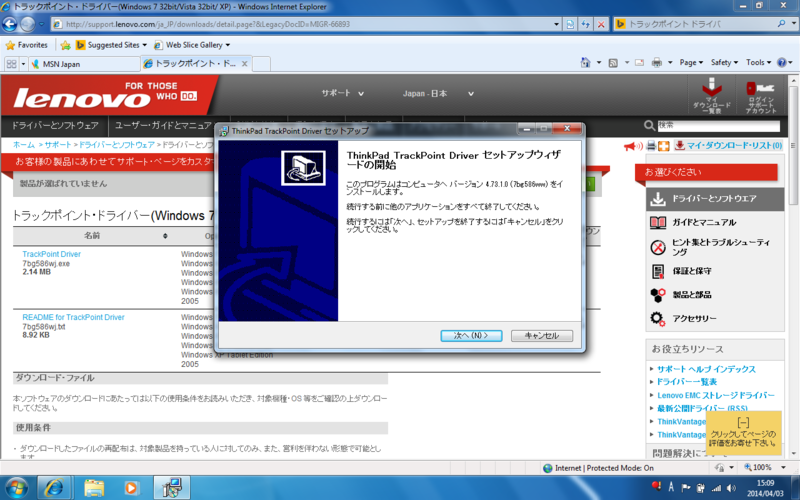
Task: Select ドライバーとソフトウェア in sidebar
Action: 715,199
